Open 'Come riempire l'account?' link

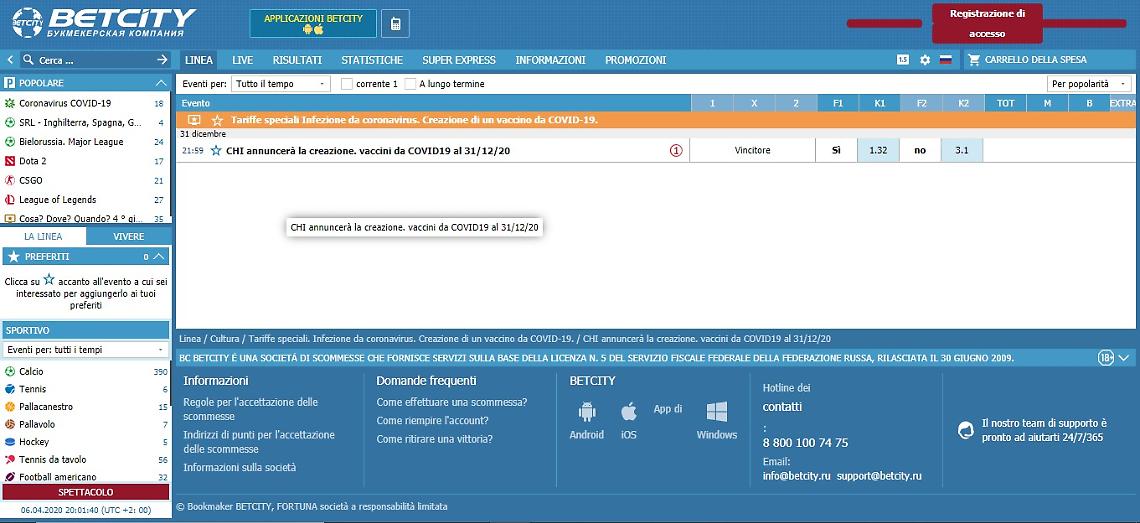(432, 420)
